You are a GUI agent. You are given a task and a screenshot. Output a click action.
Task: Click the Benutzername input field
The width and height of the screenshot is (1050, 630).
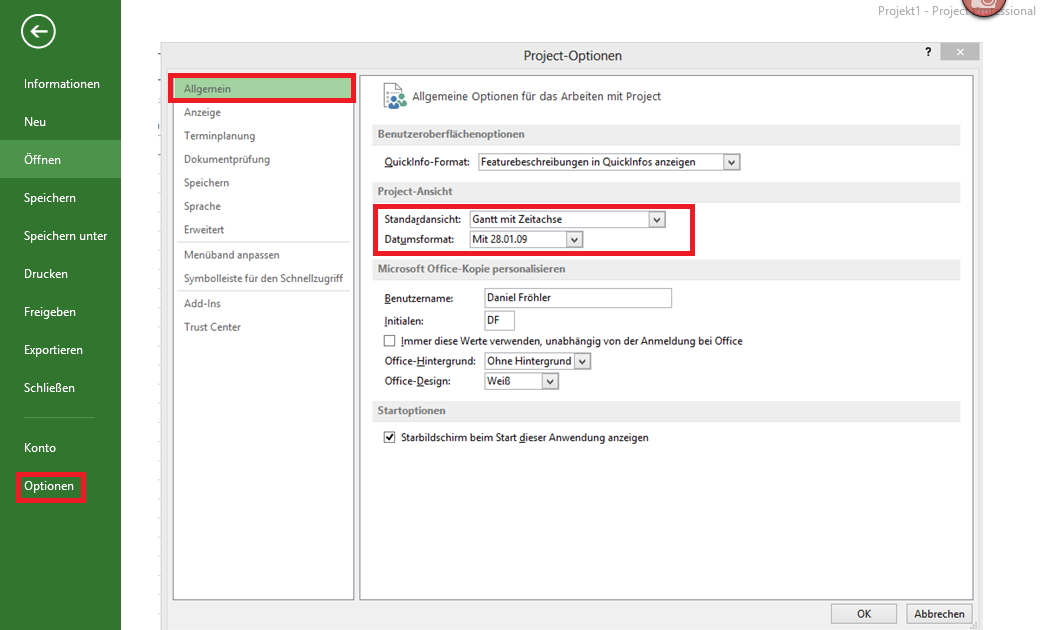[x=578, y=298]
